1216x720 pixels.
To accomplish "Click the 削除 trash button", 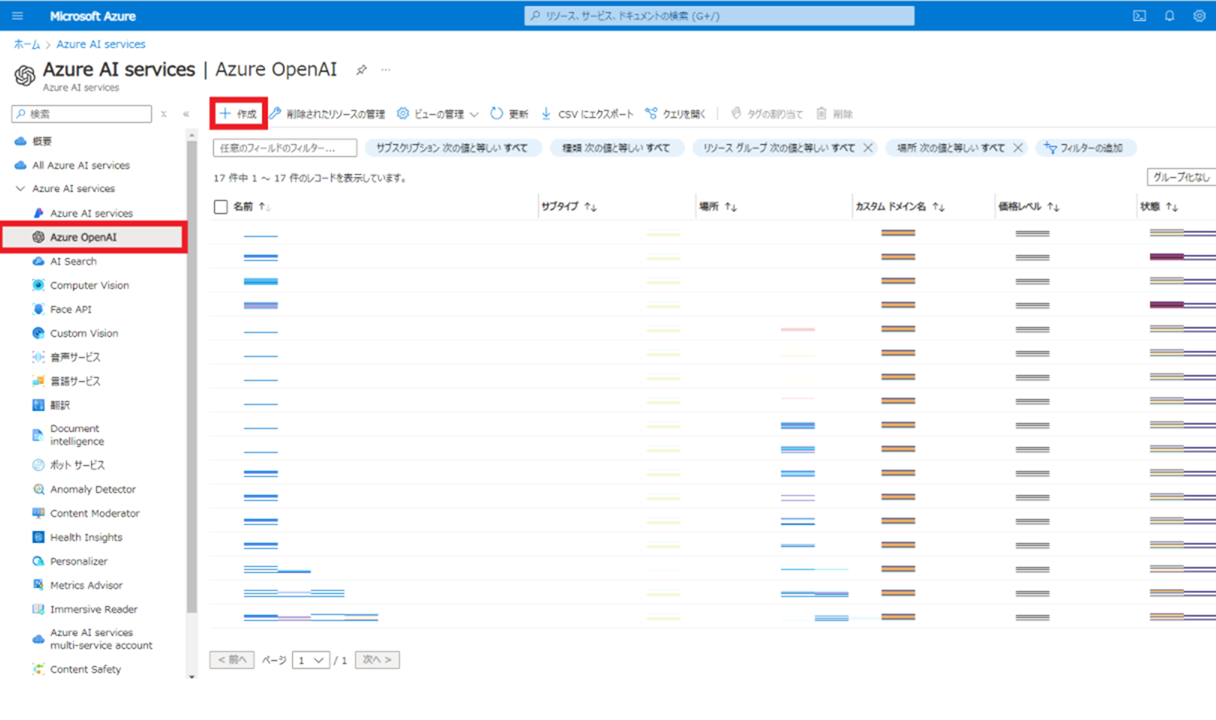I will click(x=835, y=114).
